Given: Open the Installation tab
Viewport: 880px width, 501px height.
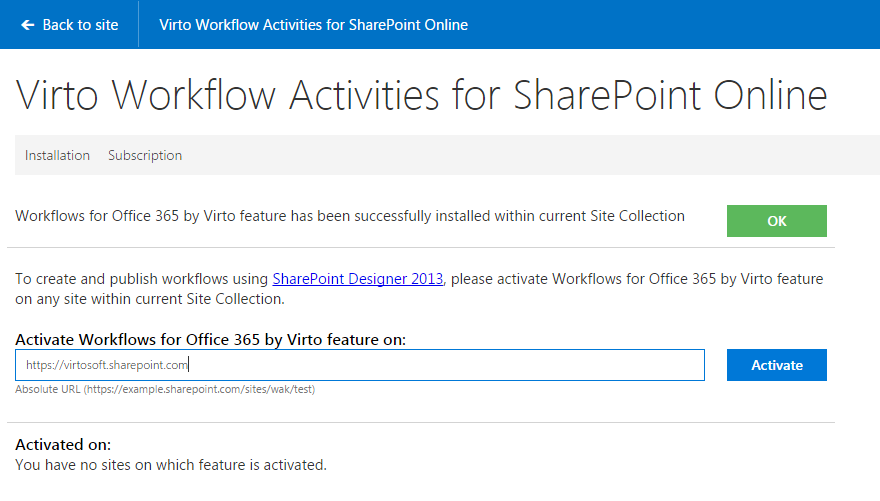Looking at the screenshot, I should [x=57, y=155].
